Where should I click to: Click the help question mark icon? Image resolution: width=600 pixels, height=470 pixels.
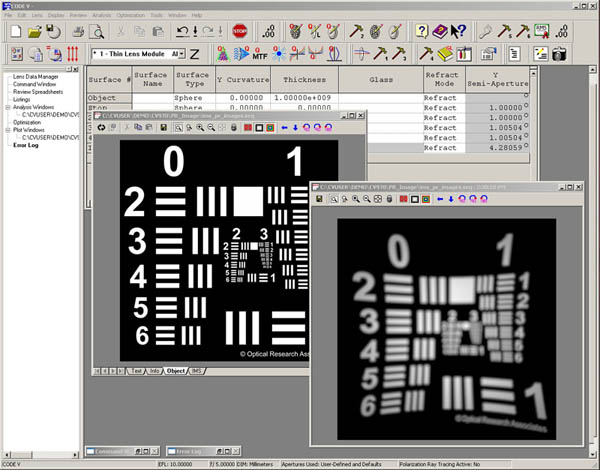(x=421, y=31)
